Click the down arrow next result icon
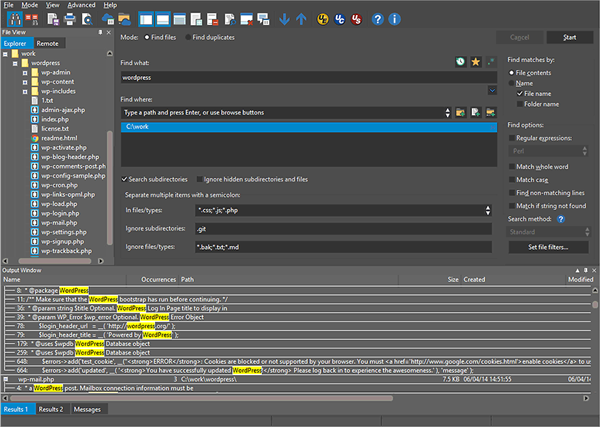 (284, 19)
